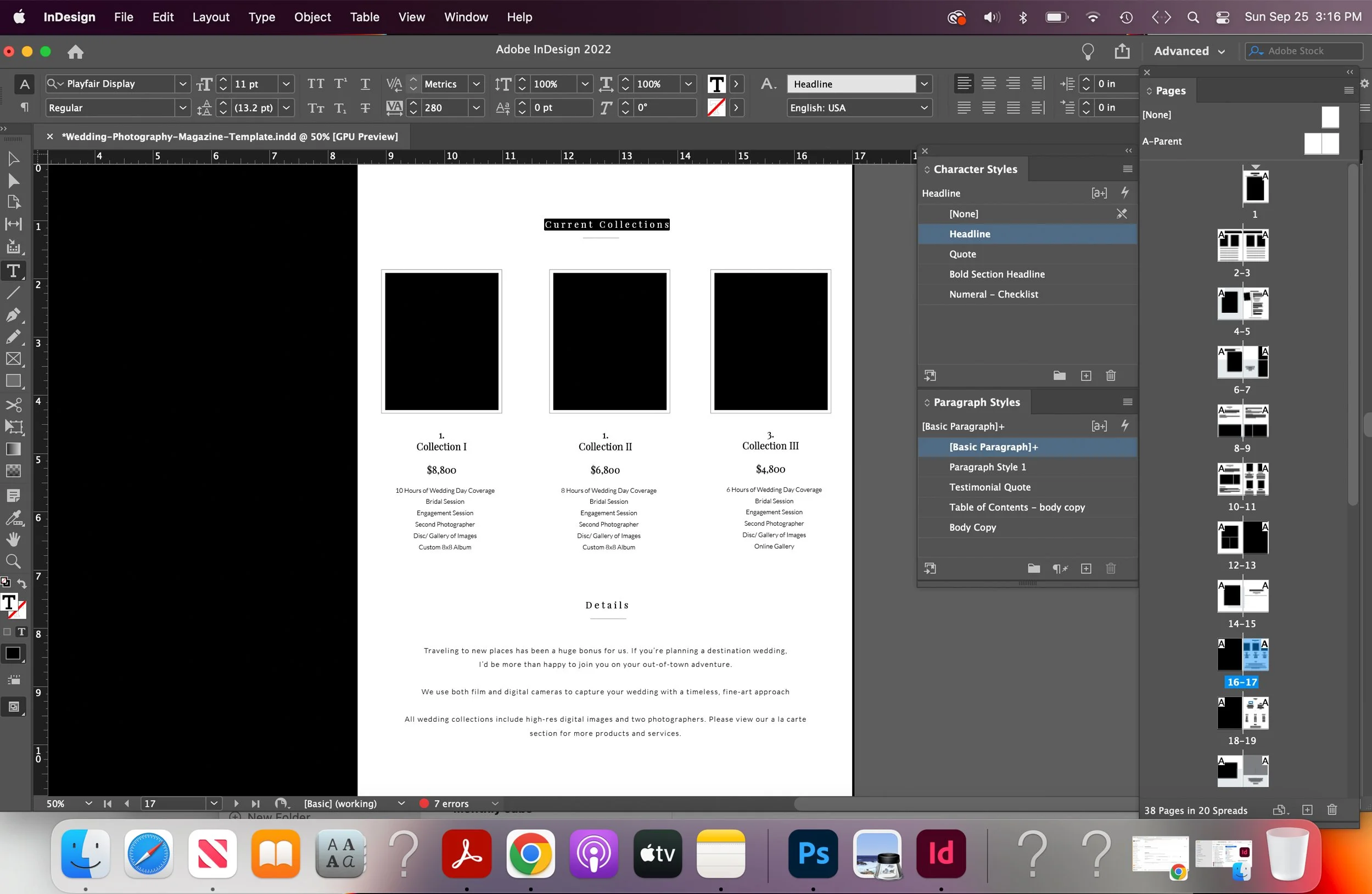Open the 50% zoom level dropdown
The height and width of the screenshot is (894, 1372).
click(88, 803)
